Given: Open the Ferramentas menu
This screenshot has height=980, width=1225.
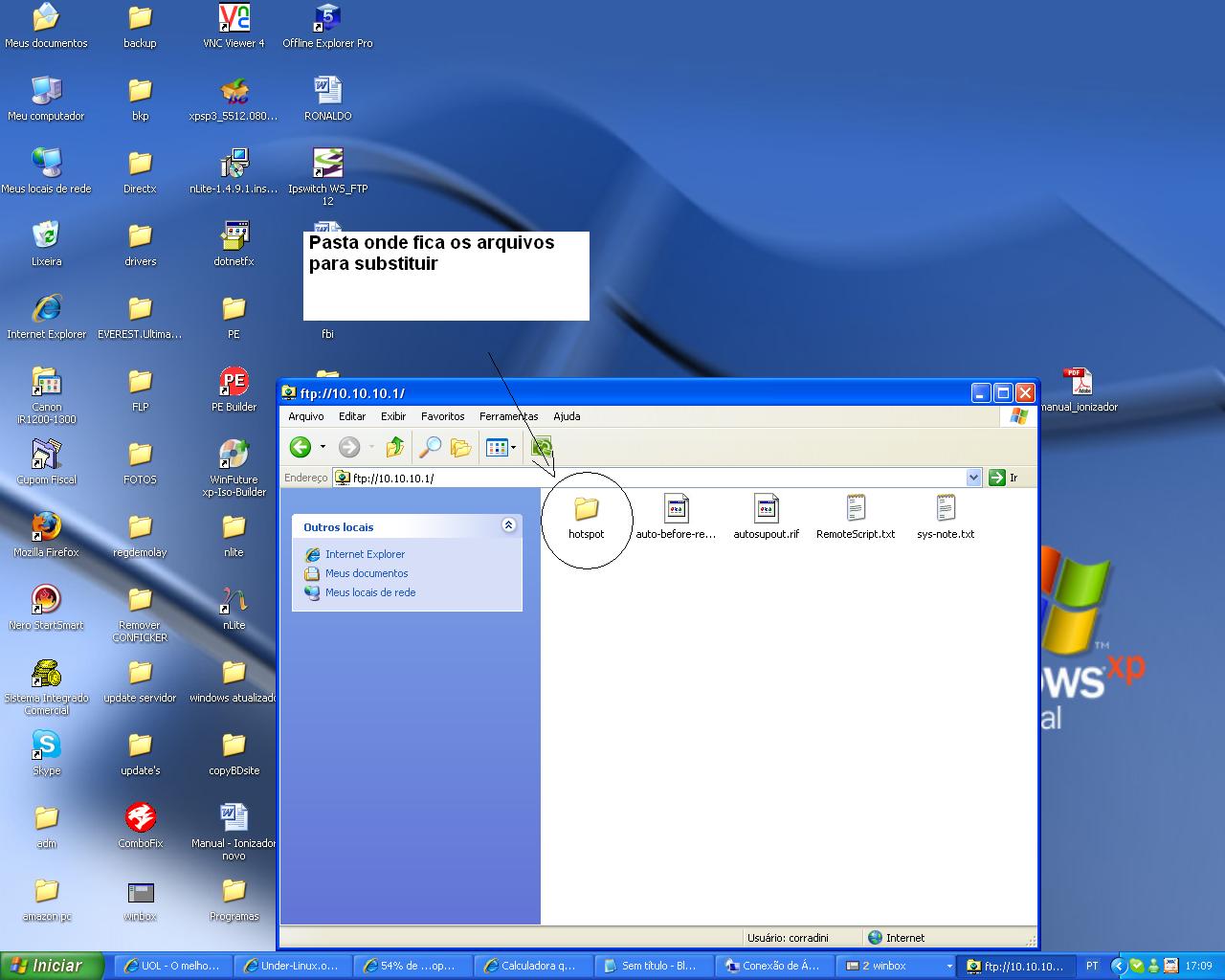Looking at the screenshot, I should click(509, 416).
